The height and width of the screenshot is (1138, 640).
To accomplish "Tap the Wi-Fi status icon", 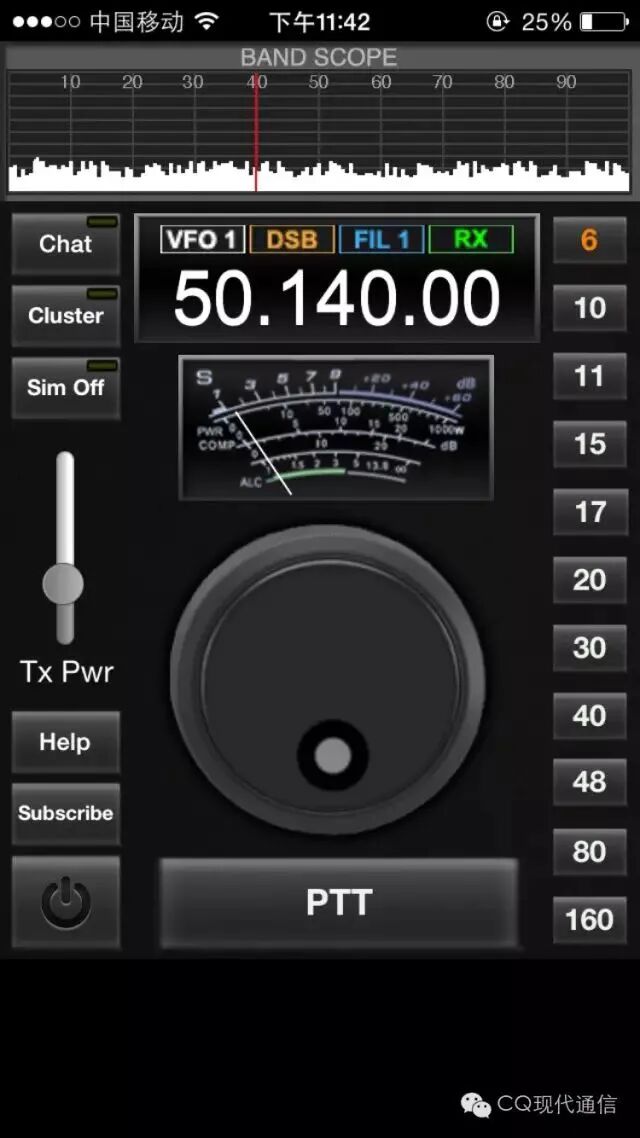I will pyautogui.click(x=207, y=22).
